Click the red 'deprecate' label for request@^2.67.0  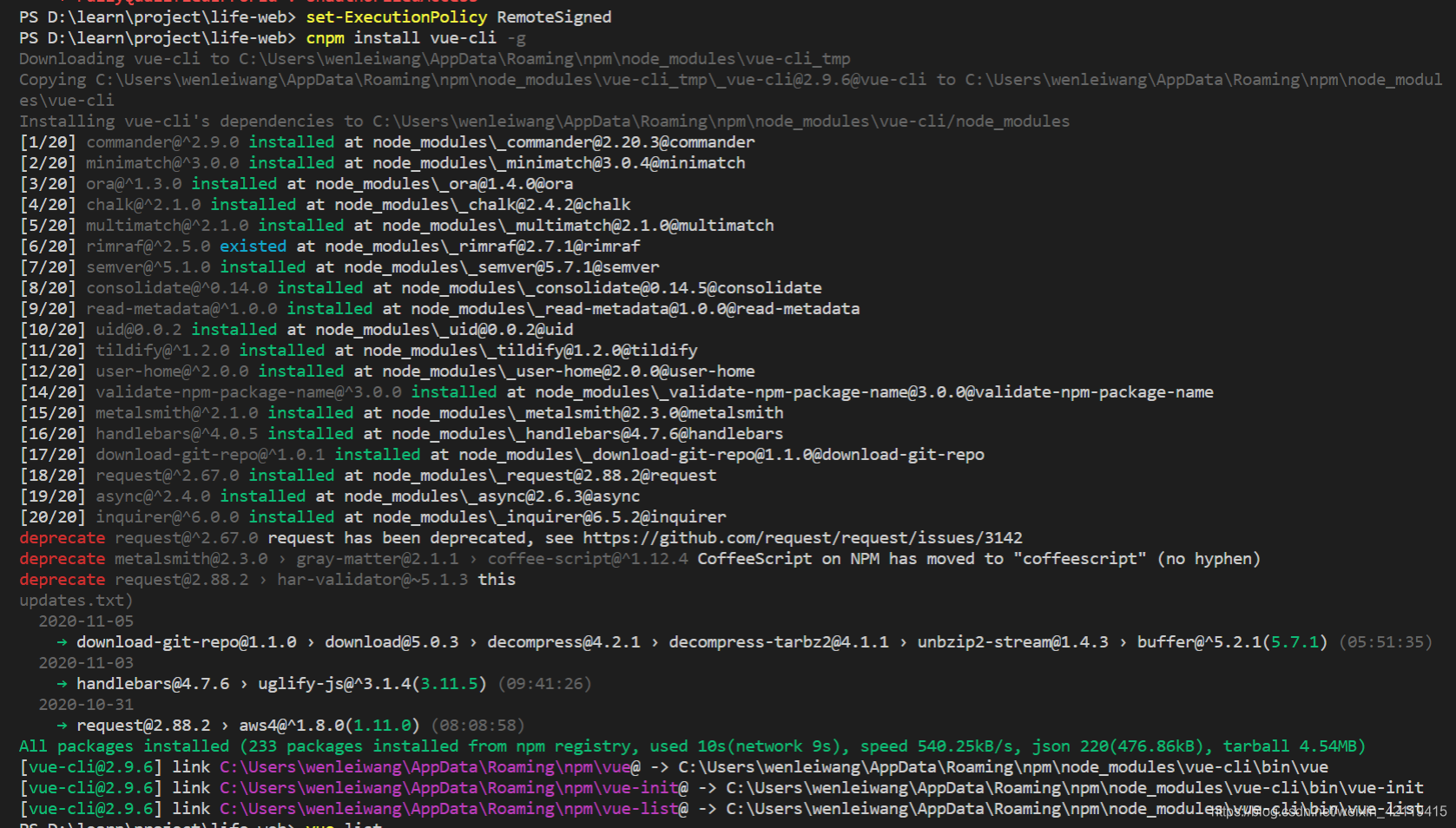click(x=62, y=538)
